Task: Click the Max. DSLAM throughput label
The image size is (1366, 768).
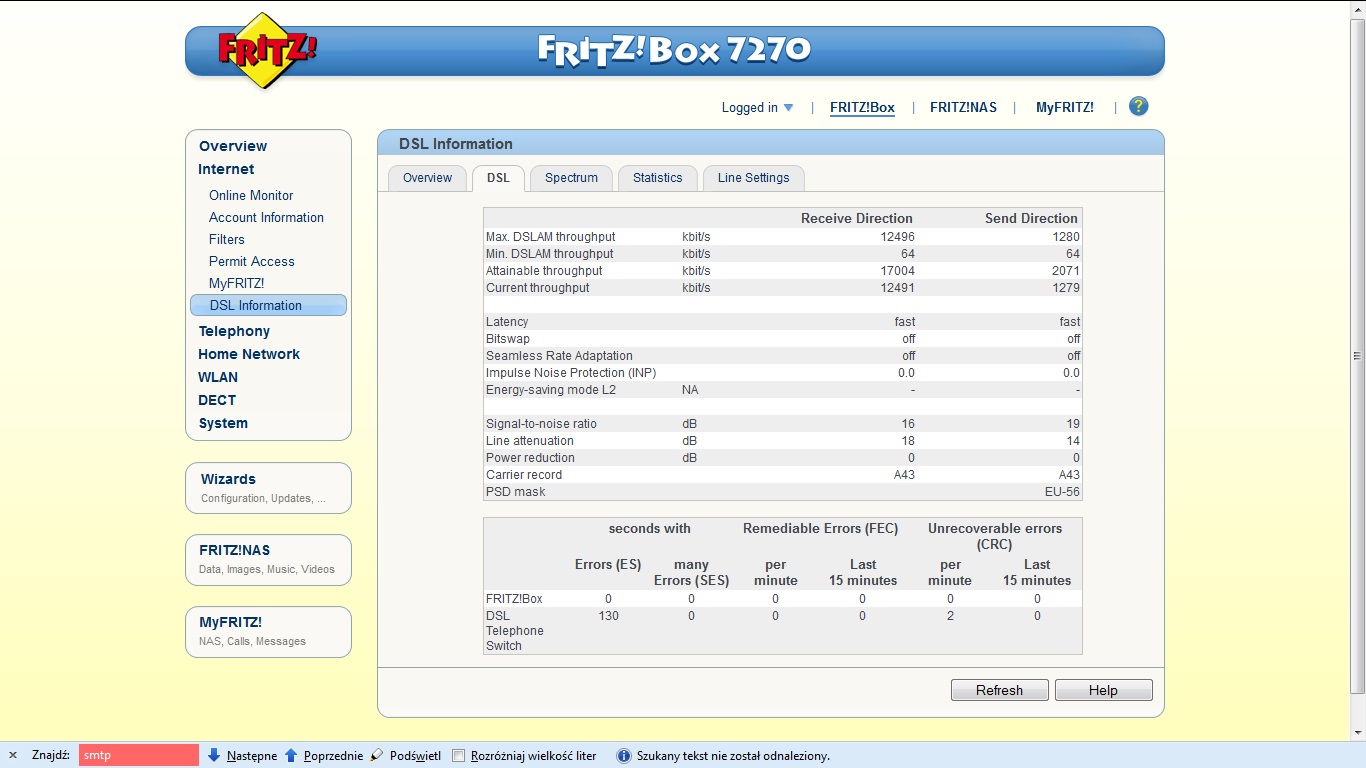Action: (551, 237)
